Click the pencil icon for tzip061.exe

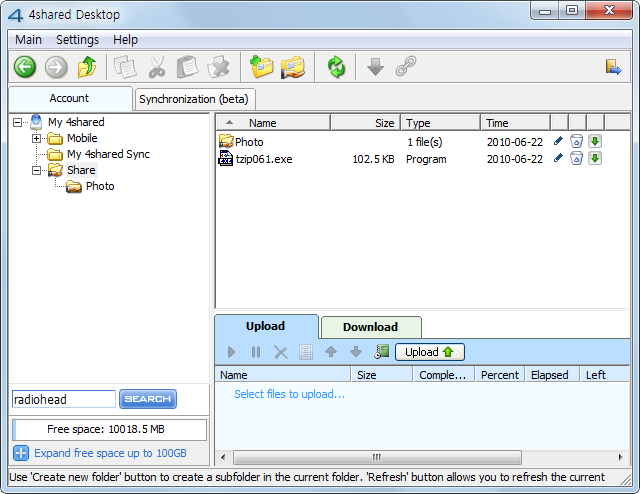click(558, 158)
